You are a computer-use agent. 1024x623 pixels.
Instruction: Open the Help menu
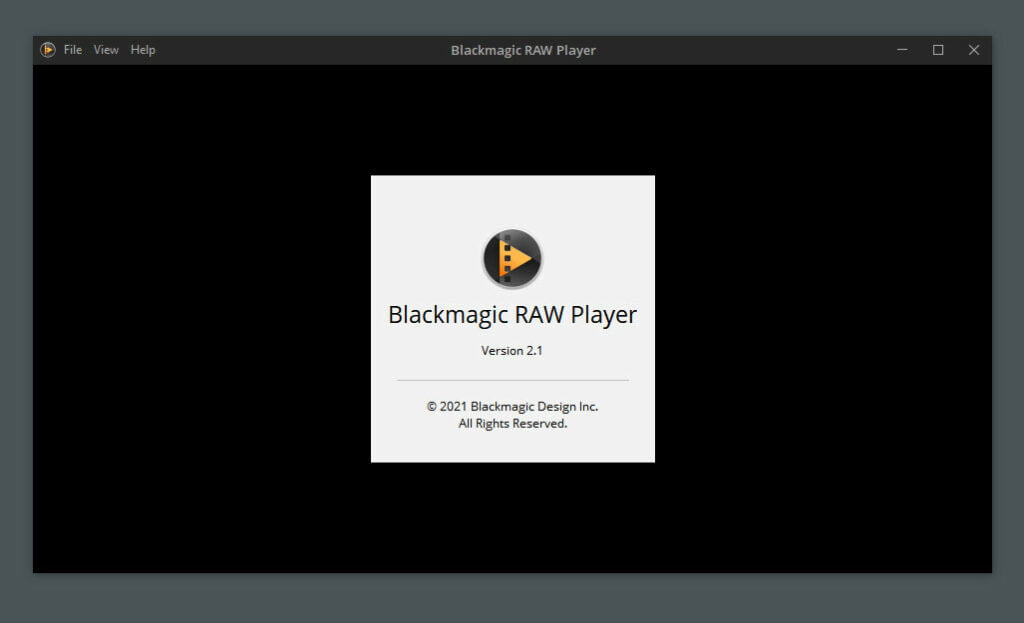141,49
